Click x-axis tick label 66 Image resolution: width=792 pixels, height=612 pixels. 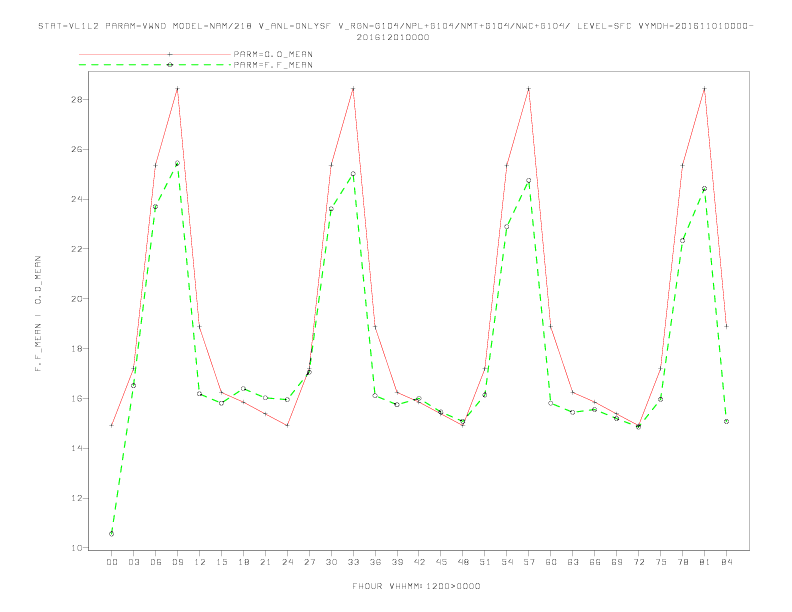[595, 562]
